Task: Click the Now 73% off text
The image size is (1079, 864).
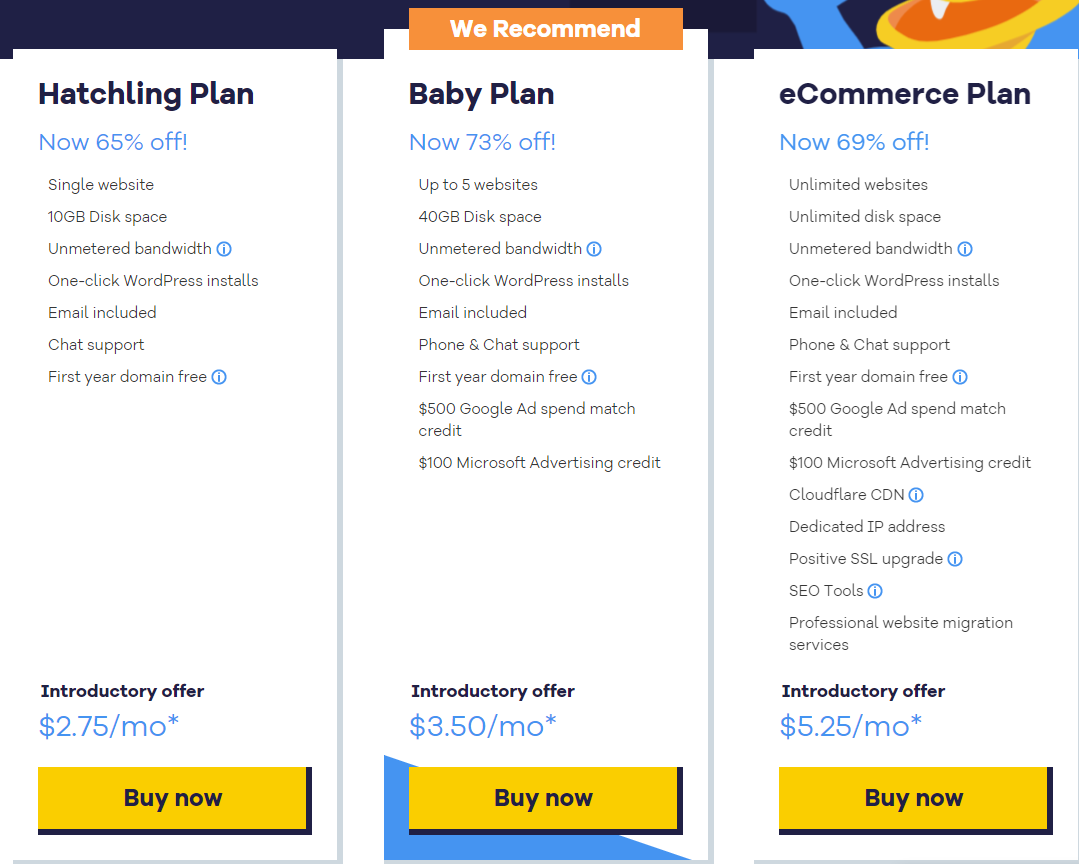Action: click(x=482, y=142)
